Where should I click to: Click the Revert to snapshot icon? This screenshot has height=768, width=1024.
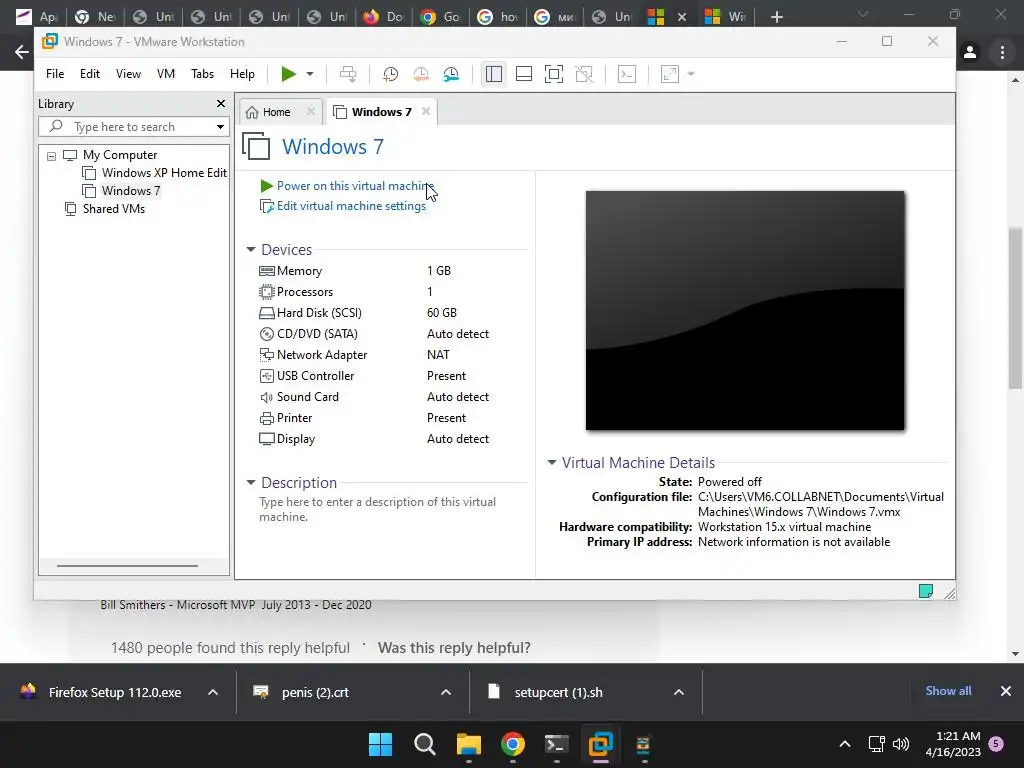point(421,74)
